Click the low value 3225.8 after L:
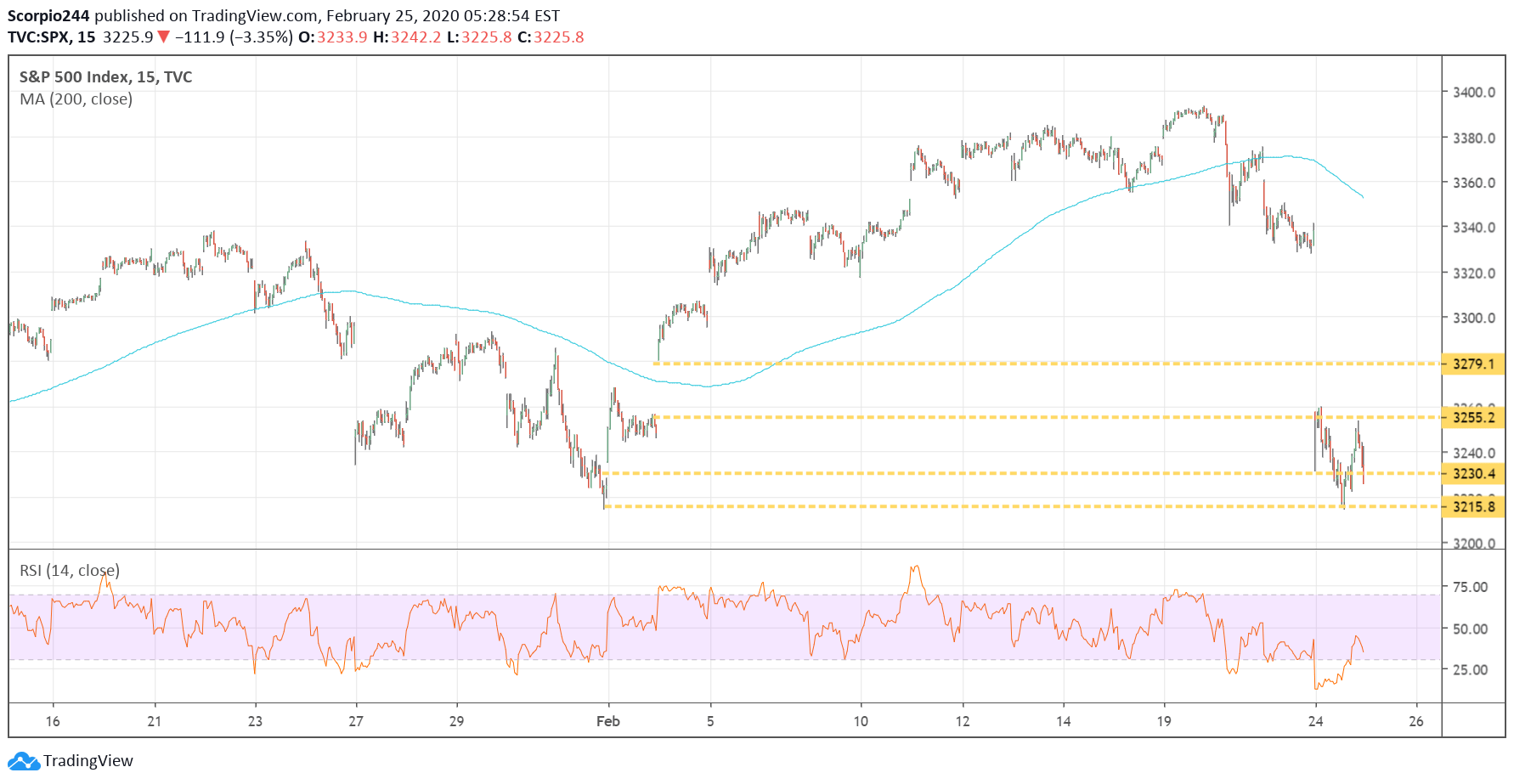Screen dimensions: 1514x784 [x=487, y=37]
